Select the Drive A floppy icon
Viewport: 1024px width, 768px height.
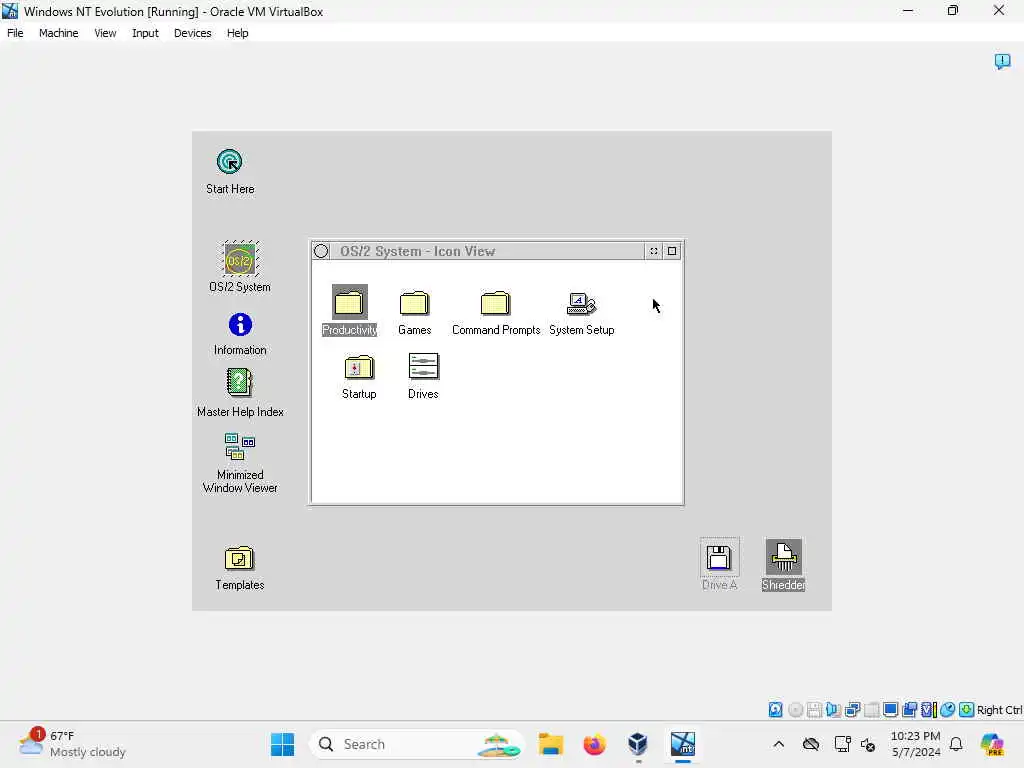[x=719, y=558]
